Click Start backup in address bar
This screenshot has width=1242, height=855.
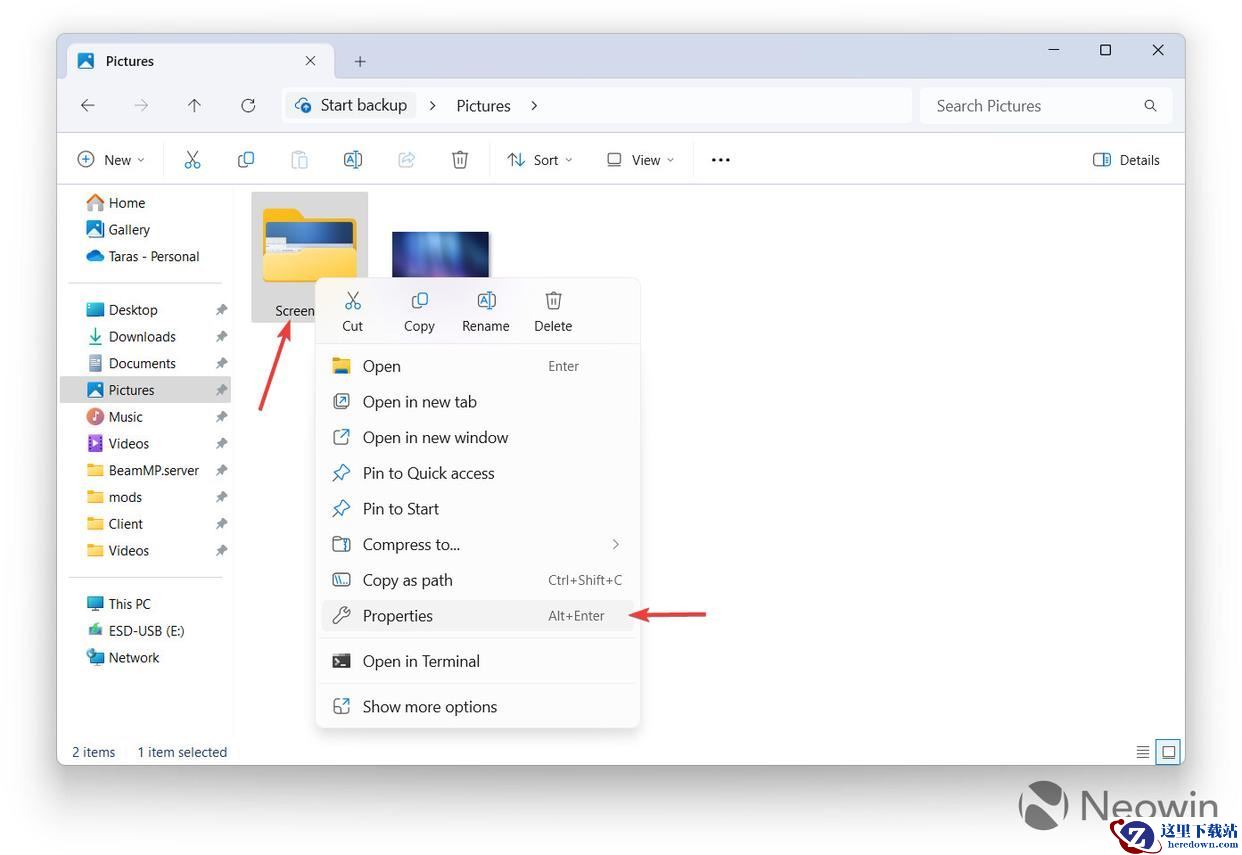tap(352, 105)
